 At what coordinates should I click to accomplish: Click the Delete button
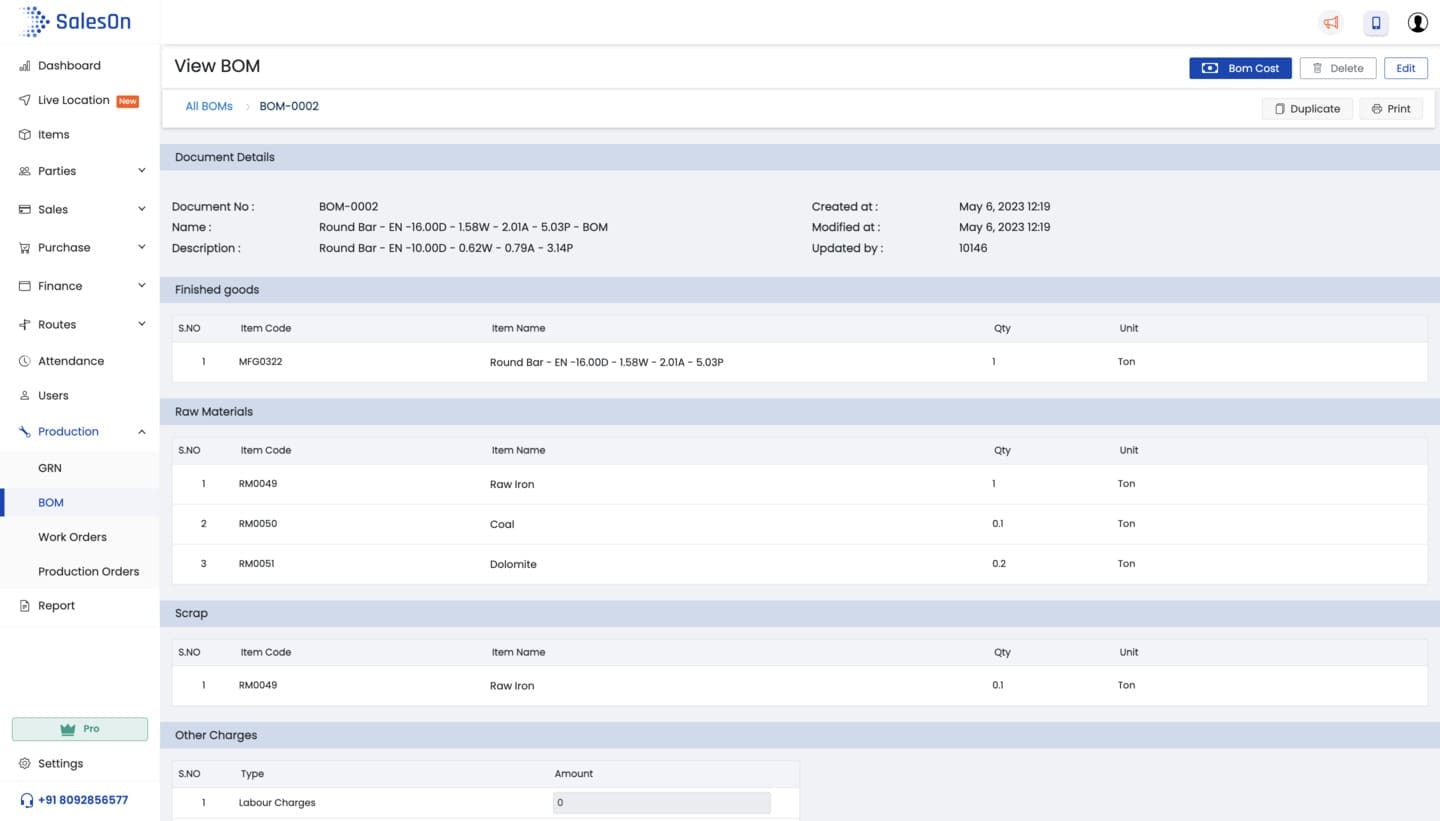tap(1338, 68)
